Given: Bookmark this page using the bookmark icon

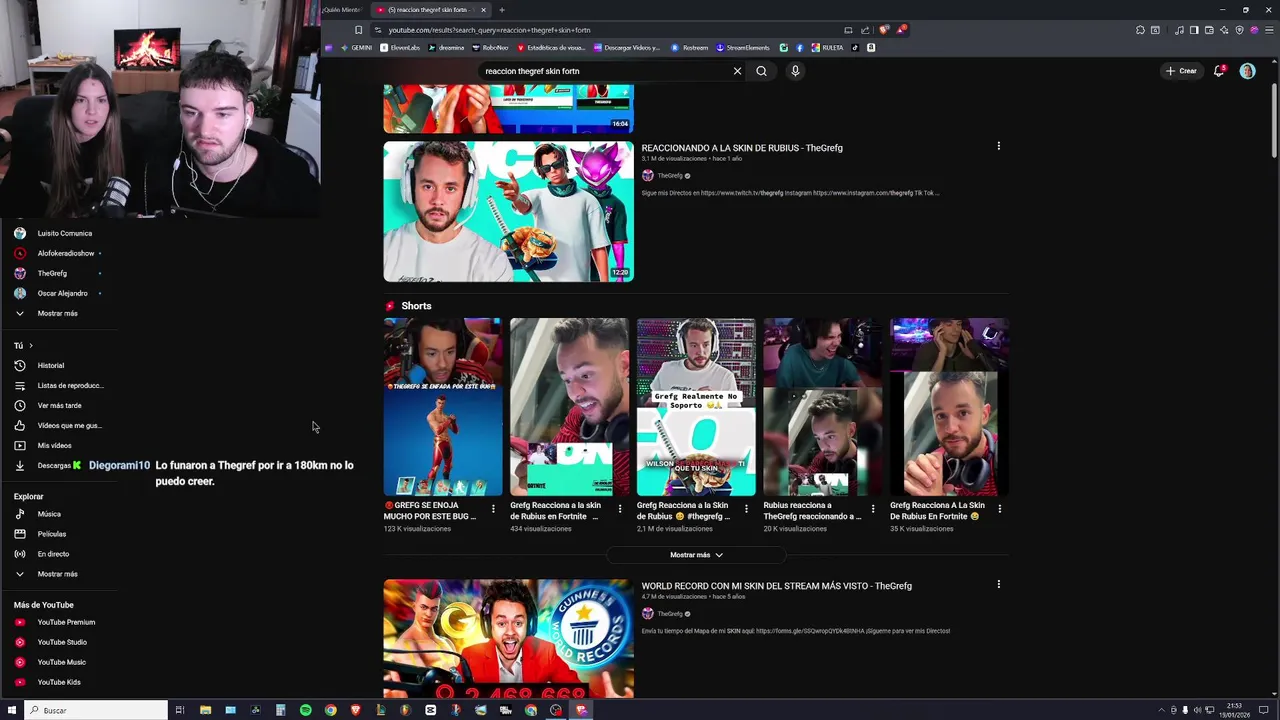Looking at the screenshot, I should click(358, 30).
